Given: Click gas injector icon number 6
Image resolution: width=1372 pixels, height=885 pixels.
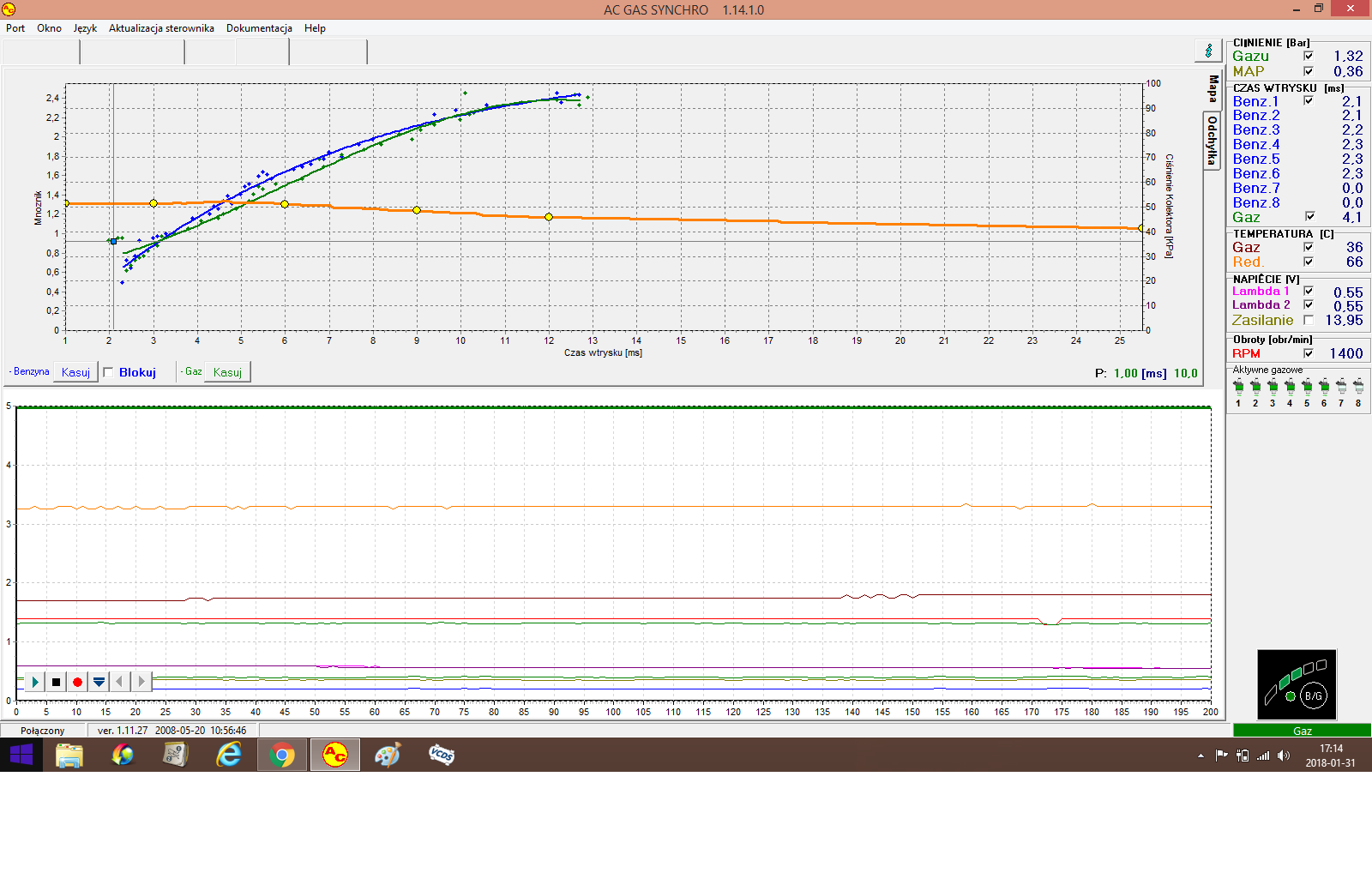Looking at the screenshot, I should tap(1324, 387).
